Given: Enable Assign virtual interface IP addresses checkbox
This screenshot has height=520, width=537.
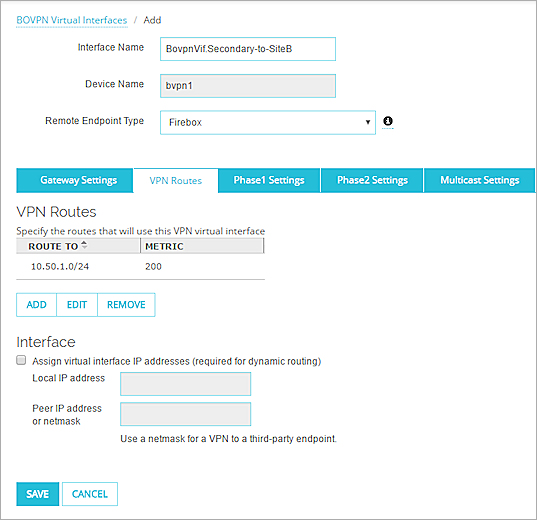Looking at the screenshot, I should 21,360.
